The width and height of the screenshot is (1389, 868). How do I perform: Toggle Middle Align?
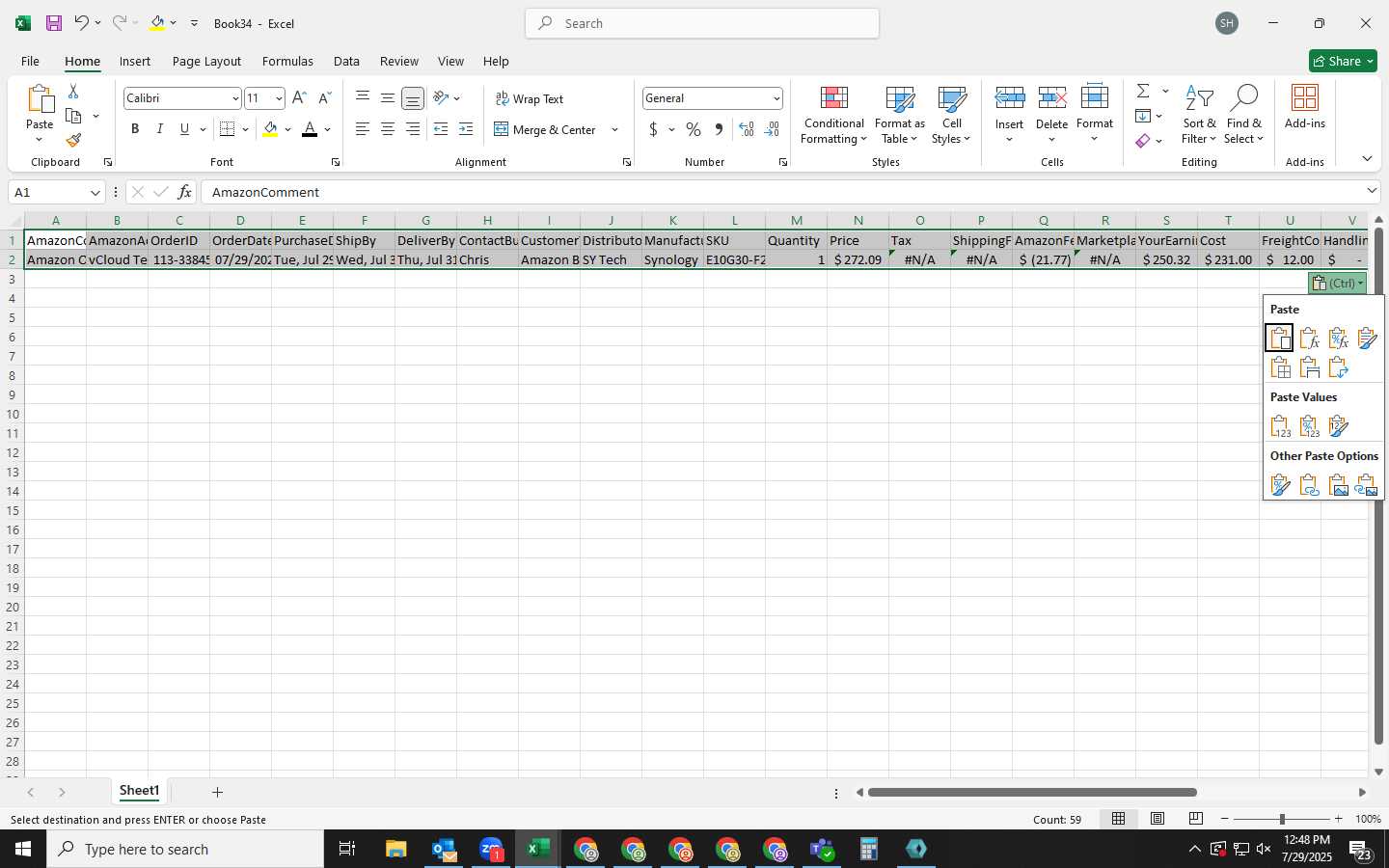click(x=387, y=98)
